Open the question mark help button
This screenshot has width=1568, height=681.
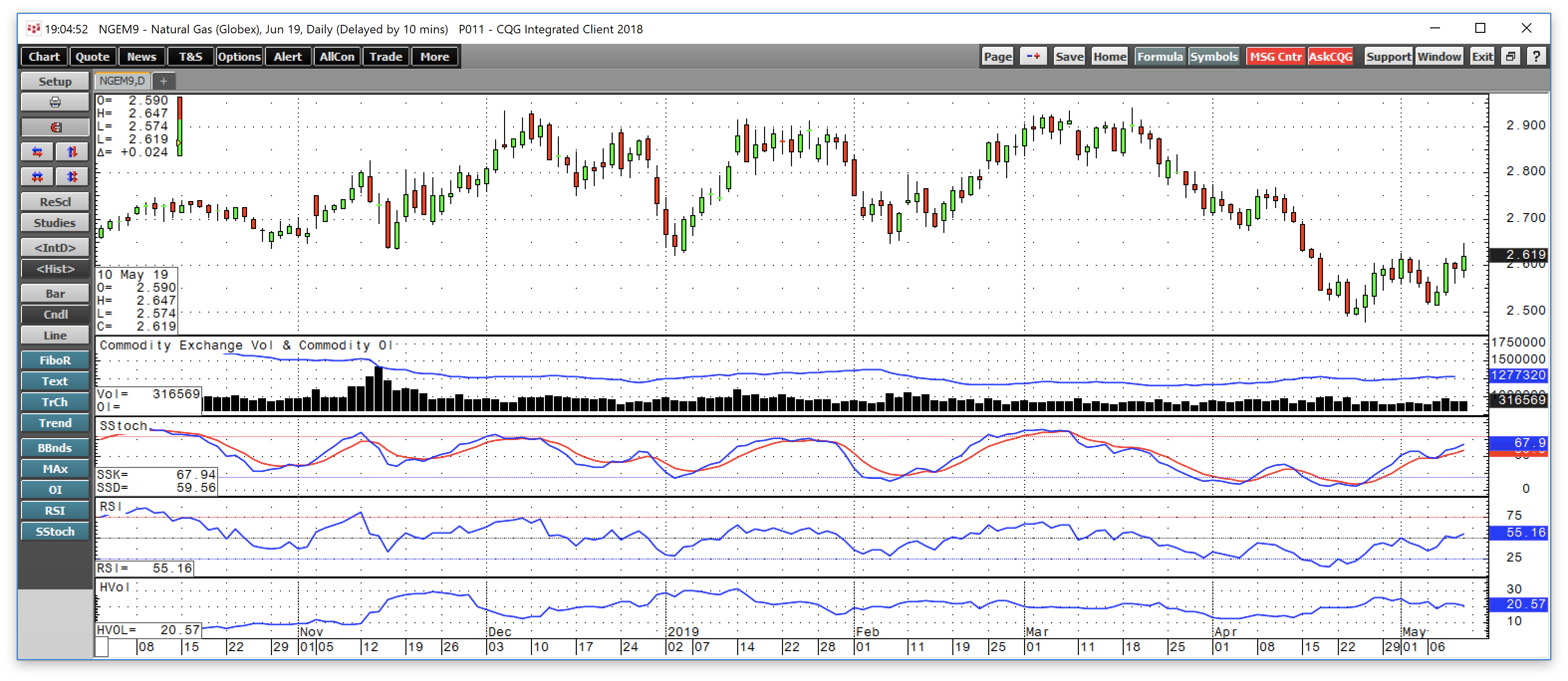tap(1536, 57)
